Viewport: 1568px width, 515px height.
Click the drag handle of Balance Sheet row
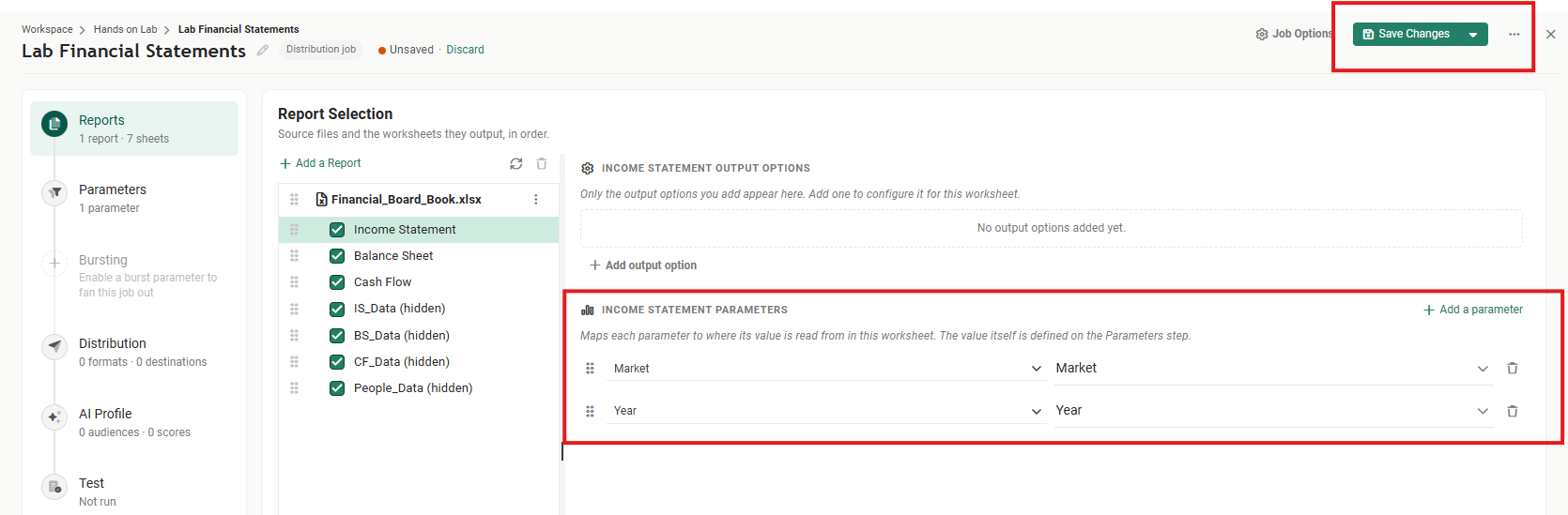pos(294,256)
